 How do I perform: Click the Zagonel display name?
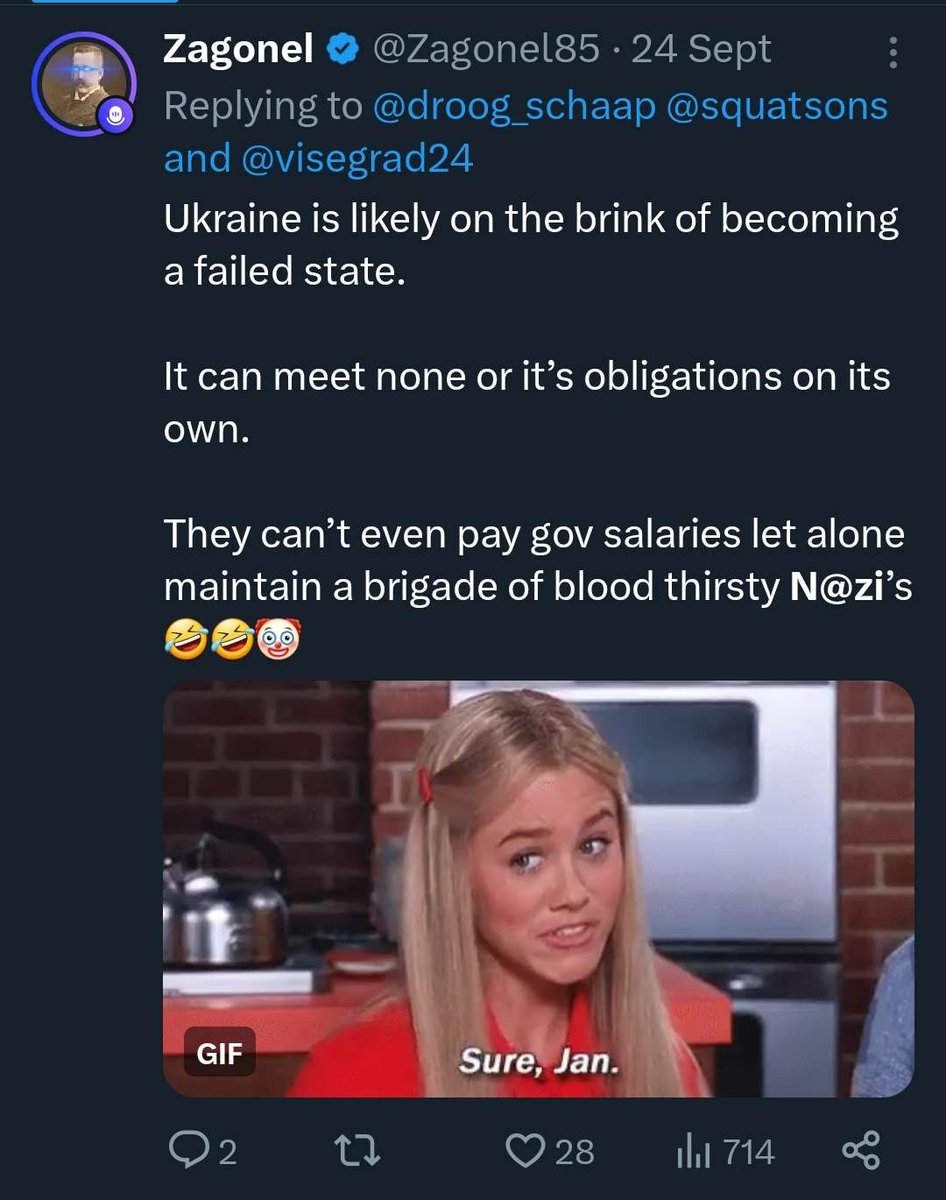(238, 49)
